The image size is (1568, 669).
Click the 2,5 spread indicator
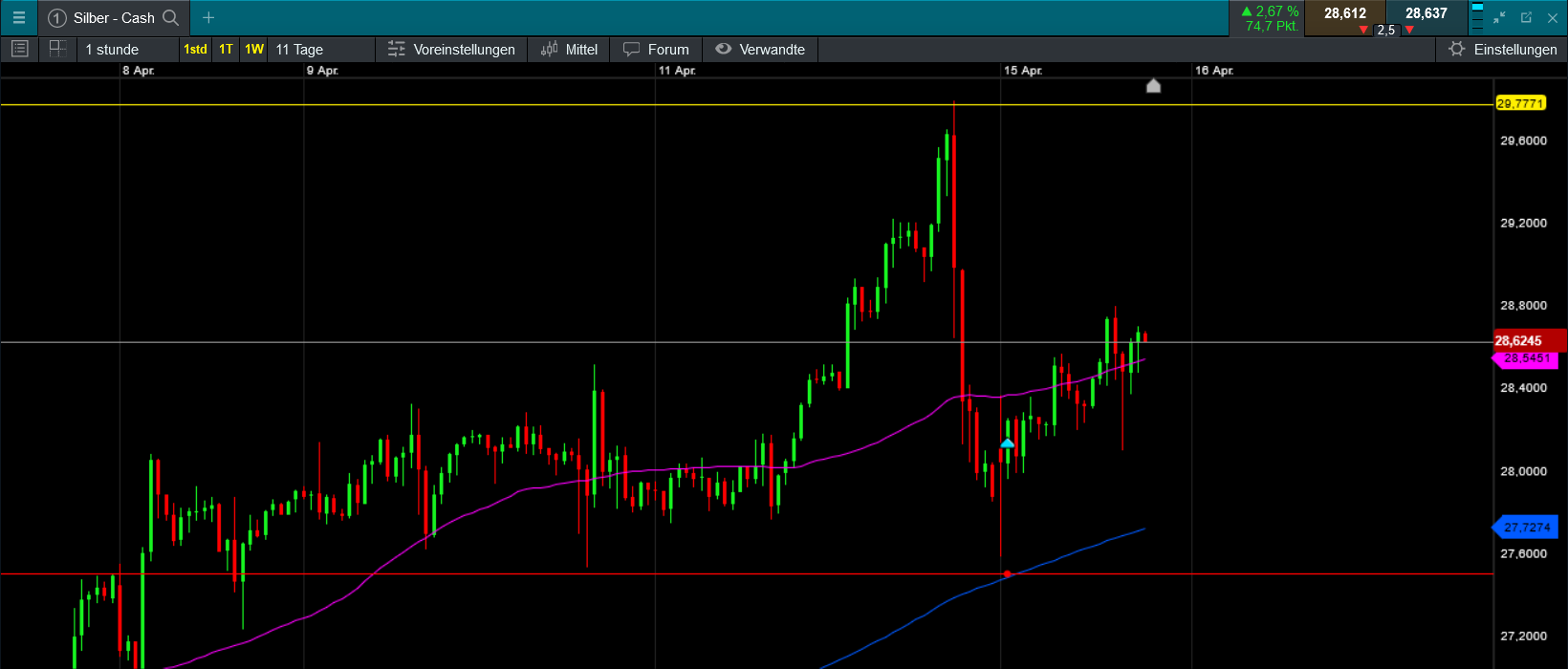(x=1385, y=30)
